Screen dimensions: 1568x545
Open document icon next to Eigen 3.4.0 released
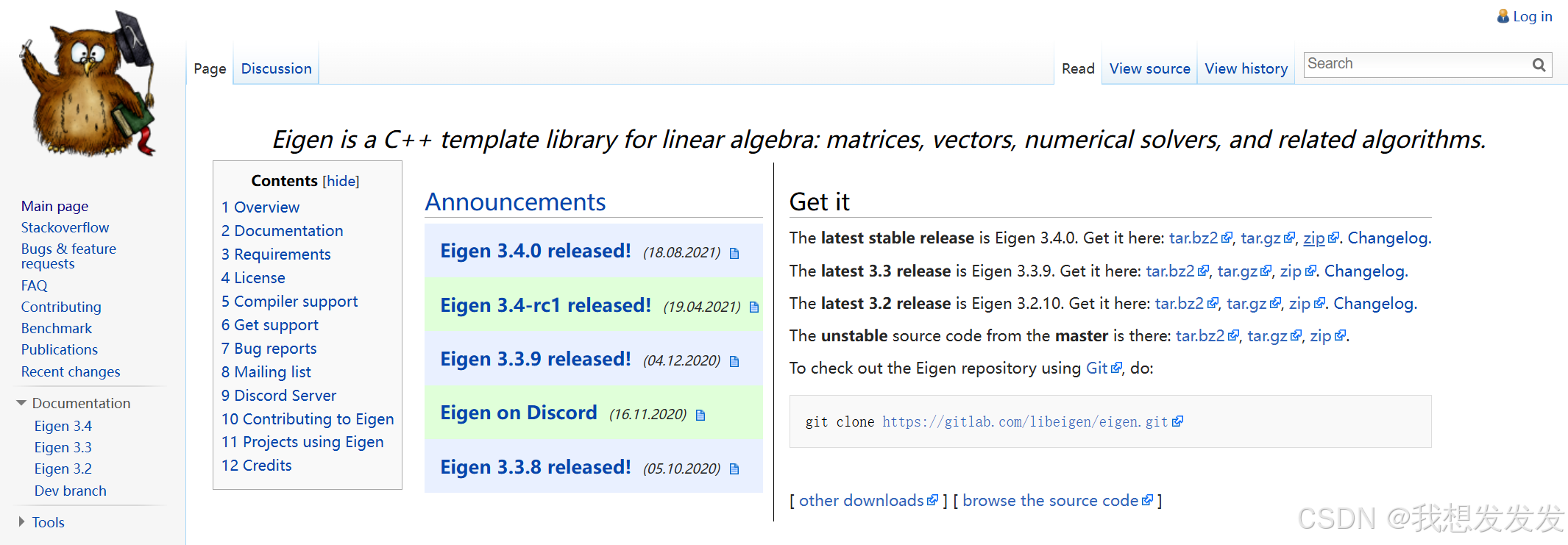point(734,254)
